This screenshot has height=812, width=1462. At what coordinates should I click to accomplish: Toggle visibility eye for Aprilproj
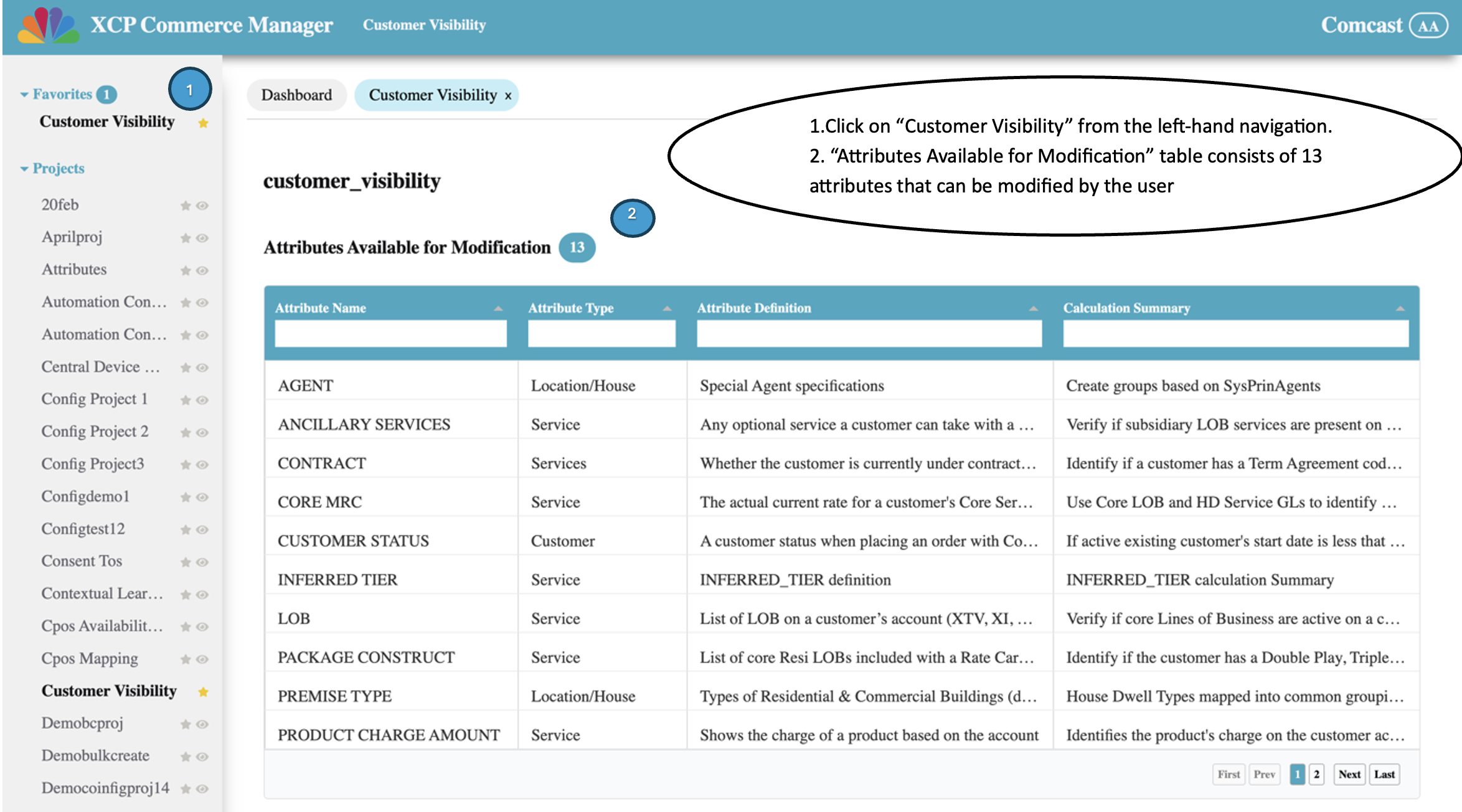[202, 238]
